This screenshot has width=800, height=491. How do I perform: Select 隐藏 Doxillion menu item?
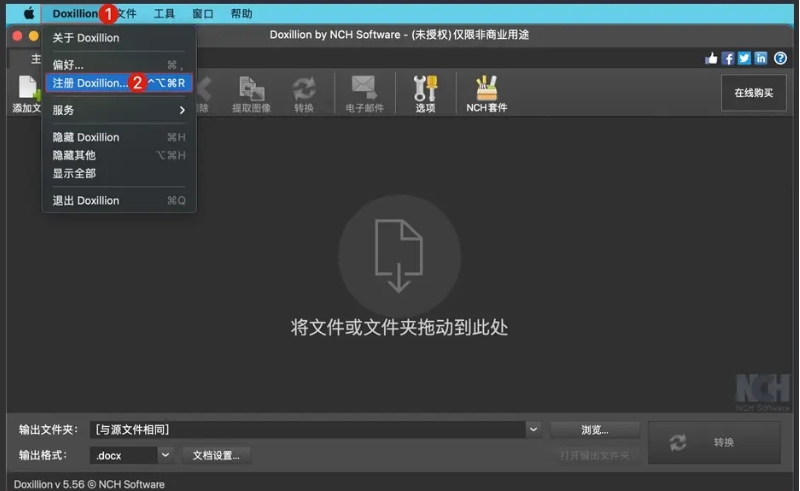click(119, 137)
